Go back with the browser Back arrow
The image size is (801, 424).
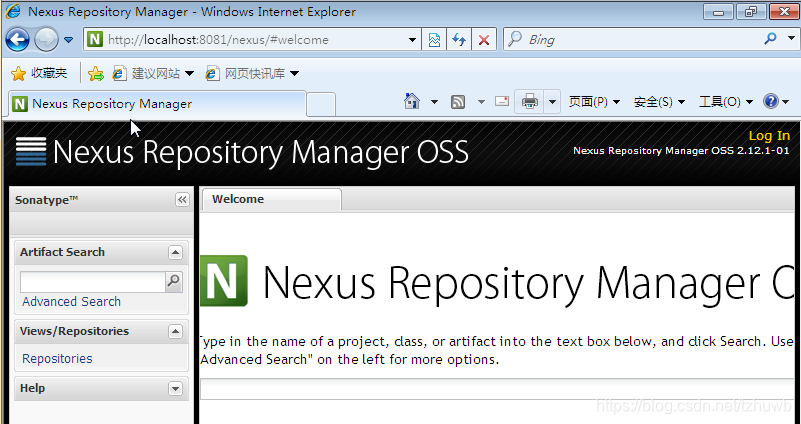click(x=17, y=40)
